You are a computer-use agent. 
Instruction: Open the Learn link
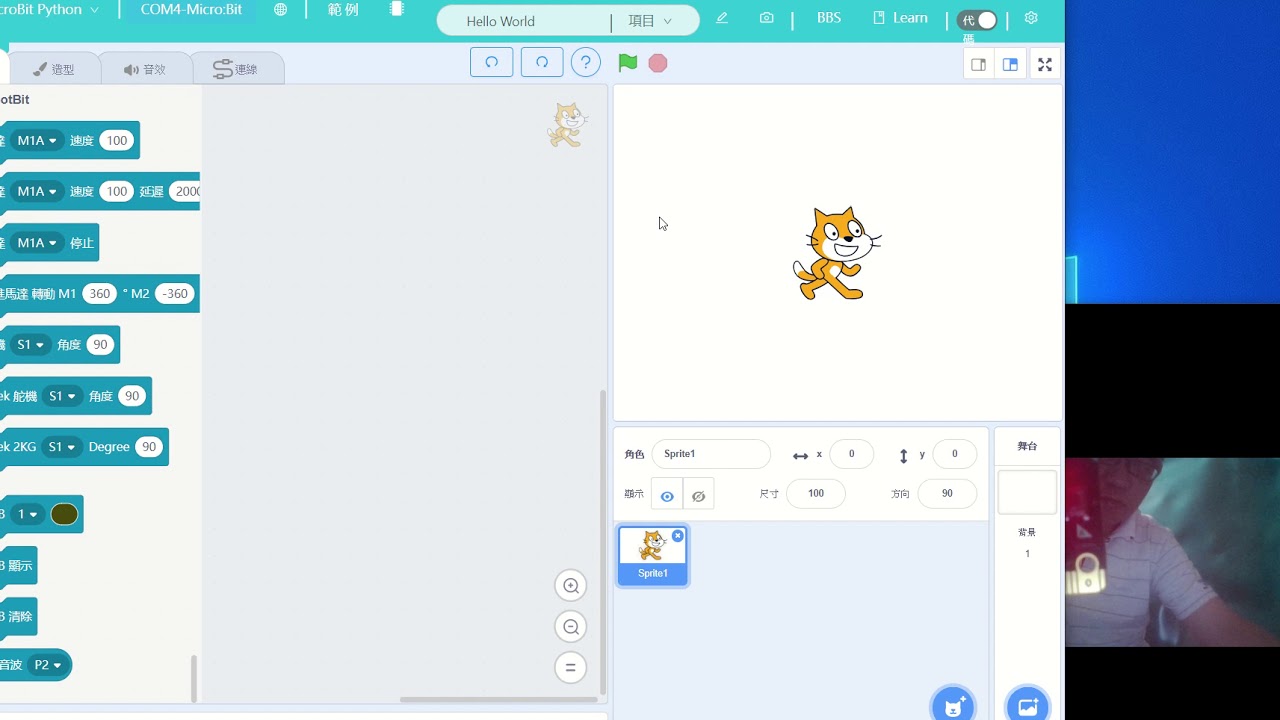(901, 18)
